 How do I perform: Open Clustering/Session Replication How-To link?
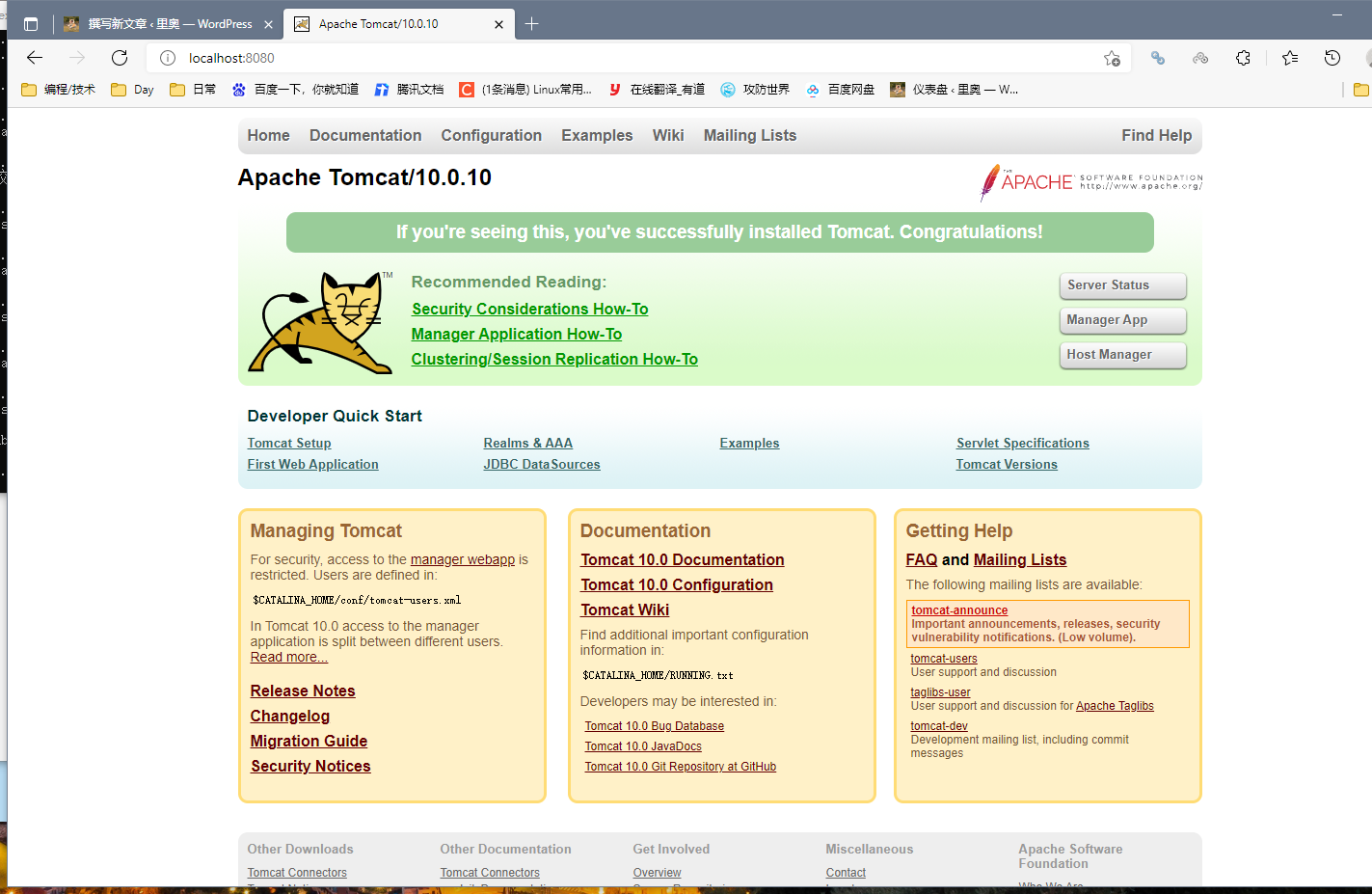pyautogui.click(x=554, y=359)
